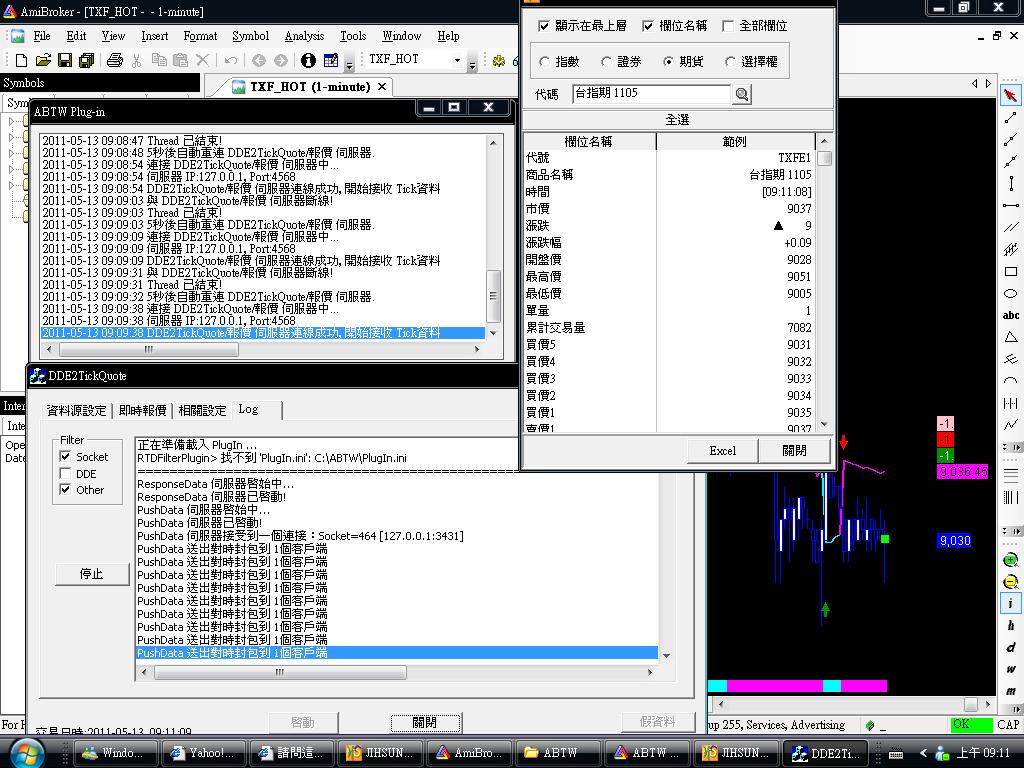Select the trend line drawing tool
Image resolution: width=1024 pixels, height=768 pixels.
(1010, 118)
